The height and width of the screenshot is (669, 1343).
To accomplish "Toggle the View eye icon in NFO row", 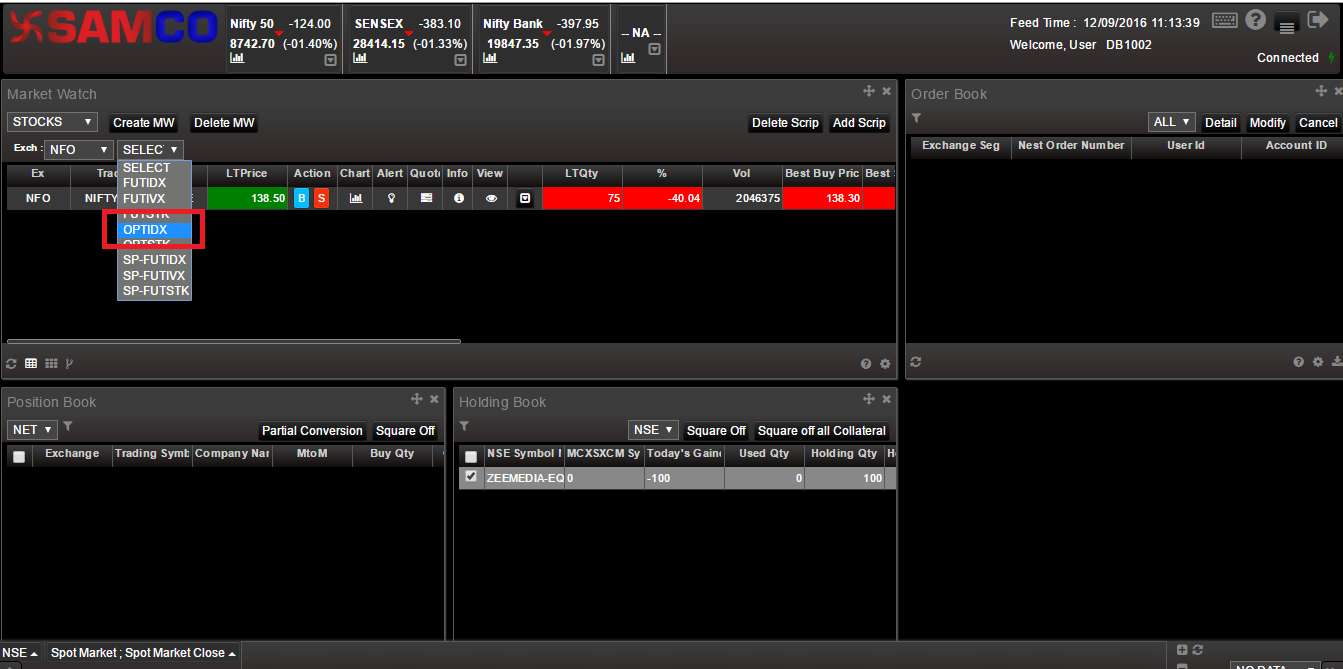I will tap(491, 198).
